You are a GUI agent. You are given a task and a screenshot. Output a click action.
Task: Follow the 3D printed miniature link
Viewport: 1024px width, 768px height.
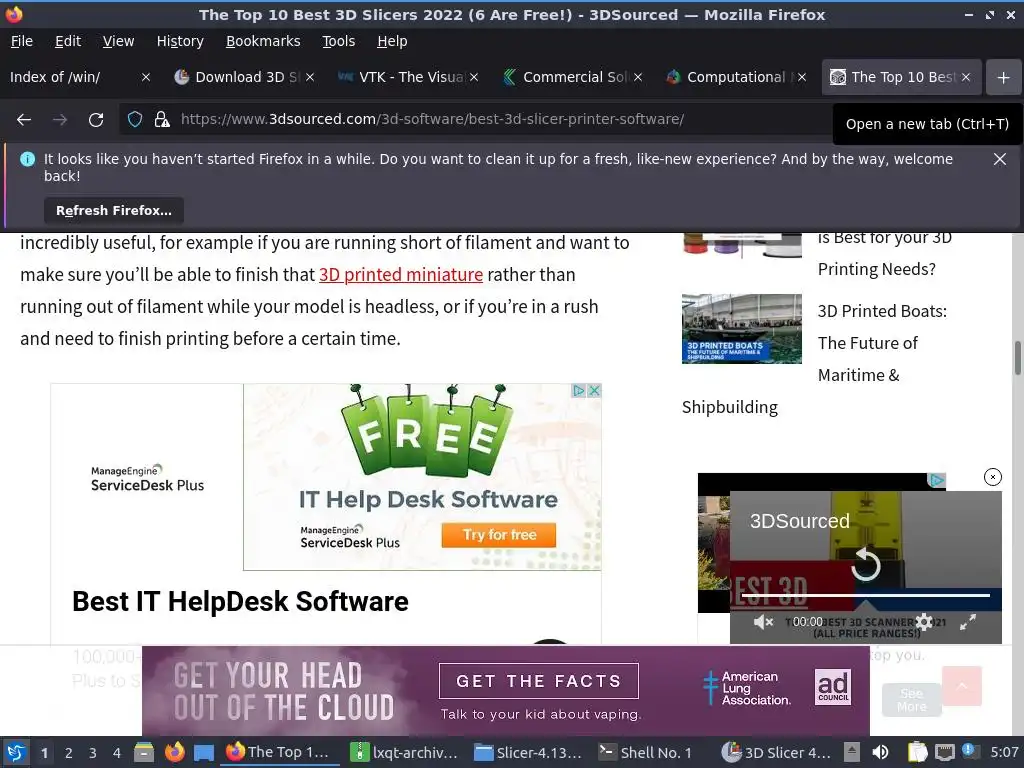coord(400,274)
